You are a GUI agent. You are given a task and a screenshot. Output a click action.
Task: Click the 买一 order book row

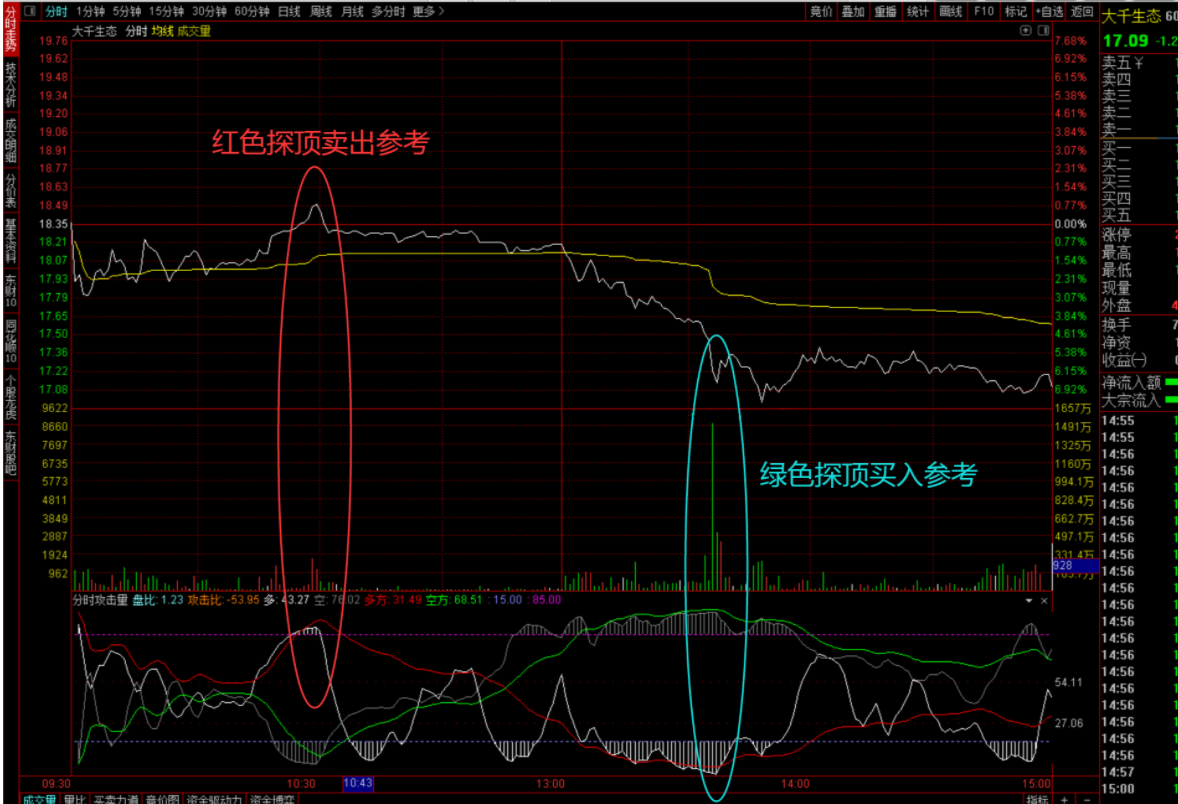(1140, 148)
